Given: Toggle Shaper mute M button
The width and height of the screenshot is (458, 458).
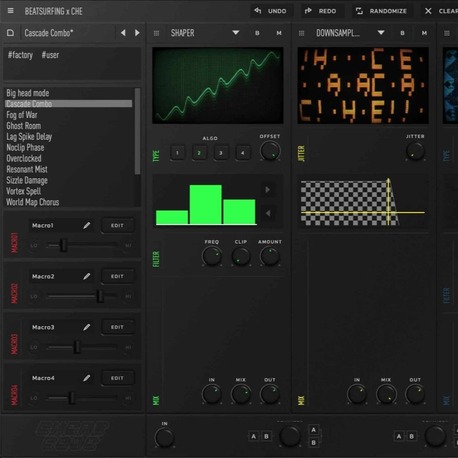Looking at the screenshot, I should click(279, 33).
